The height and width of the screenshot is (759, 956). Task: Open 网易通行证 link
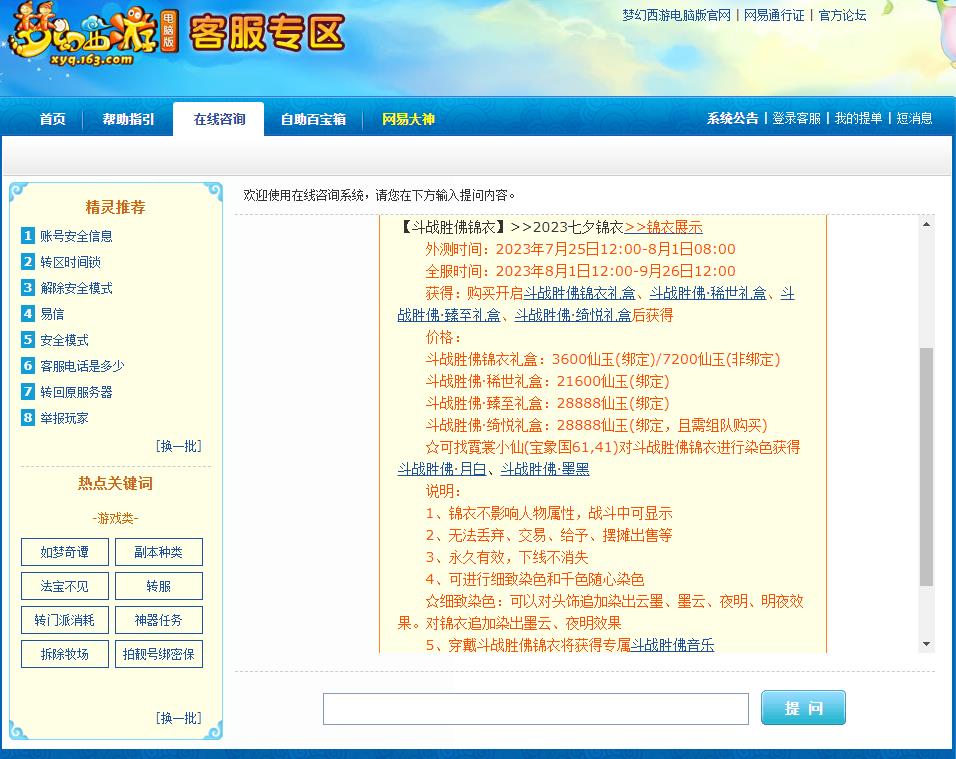pos(774,15)
